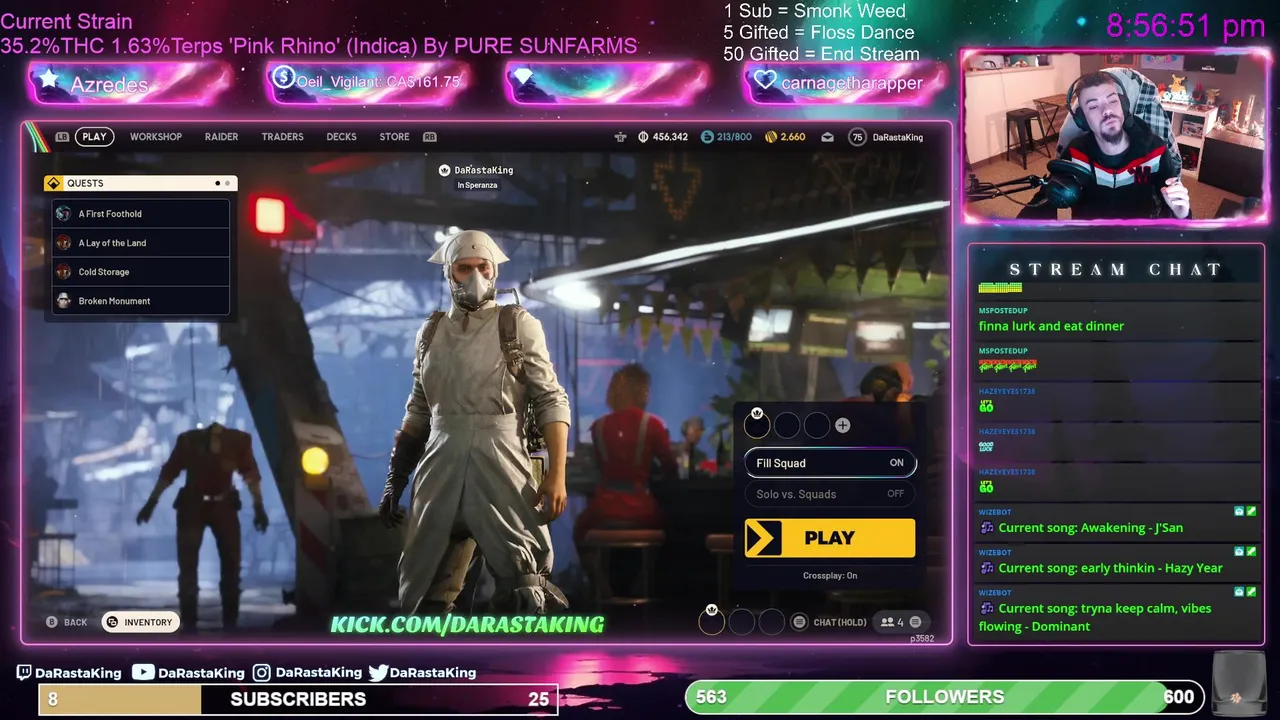Click DaRastaKing username in top bar
The width and height of the screenshot is (1280, 720).
tap(898, 137)
